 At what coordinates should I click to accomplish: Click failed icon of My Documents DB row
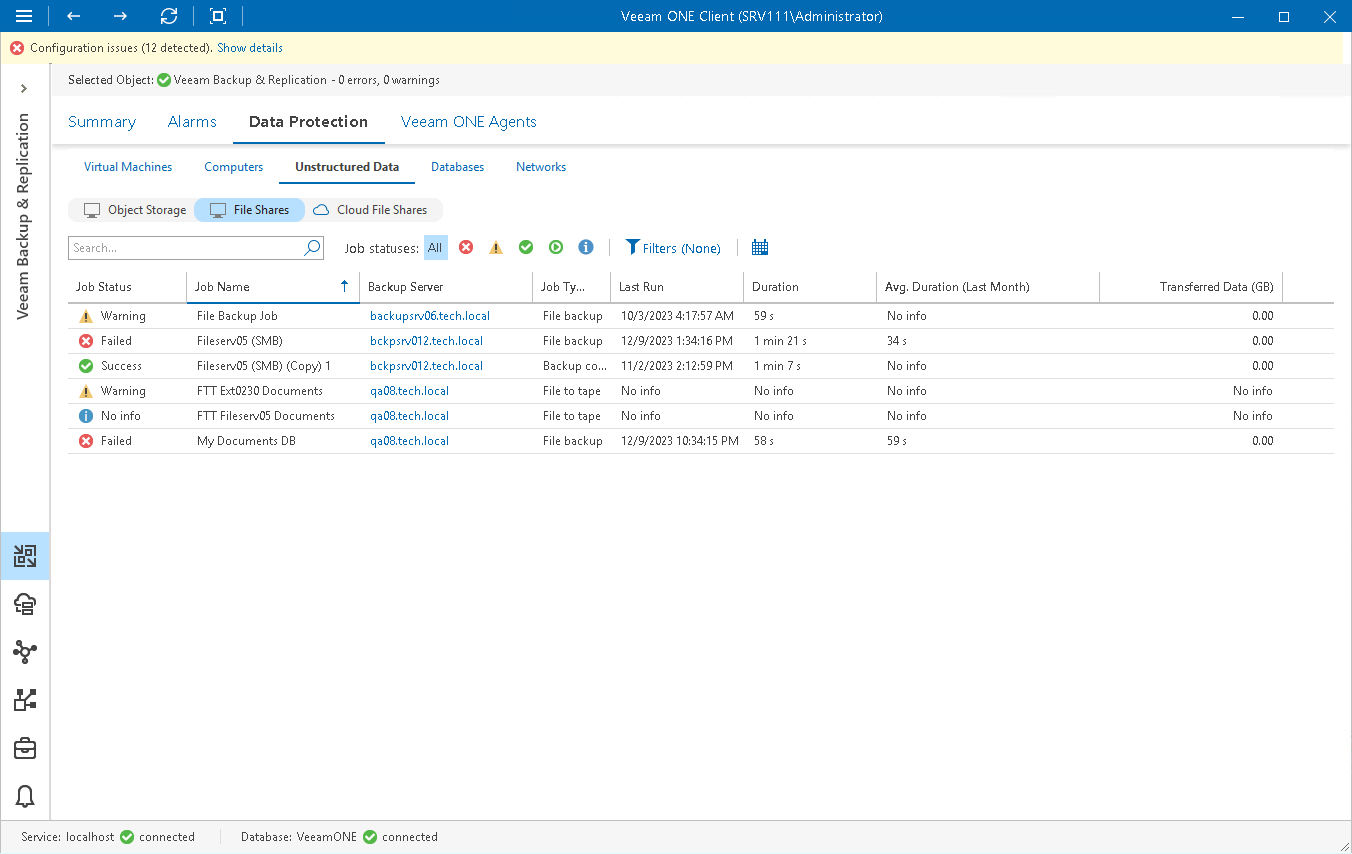coord(86,441)
